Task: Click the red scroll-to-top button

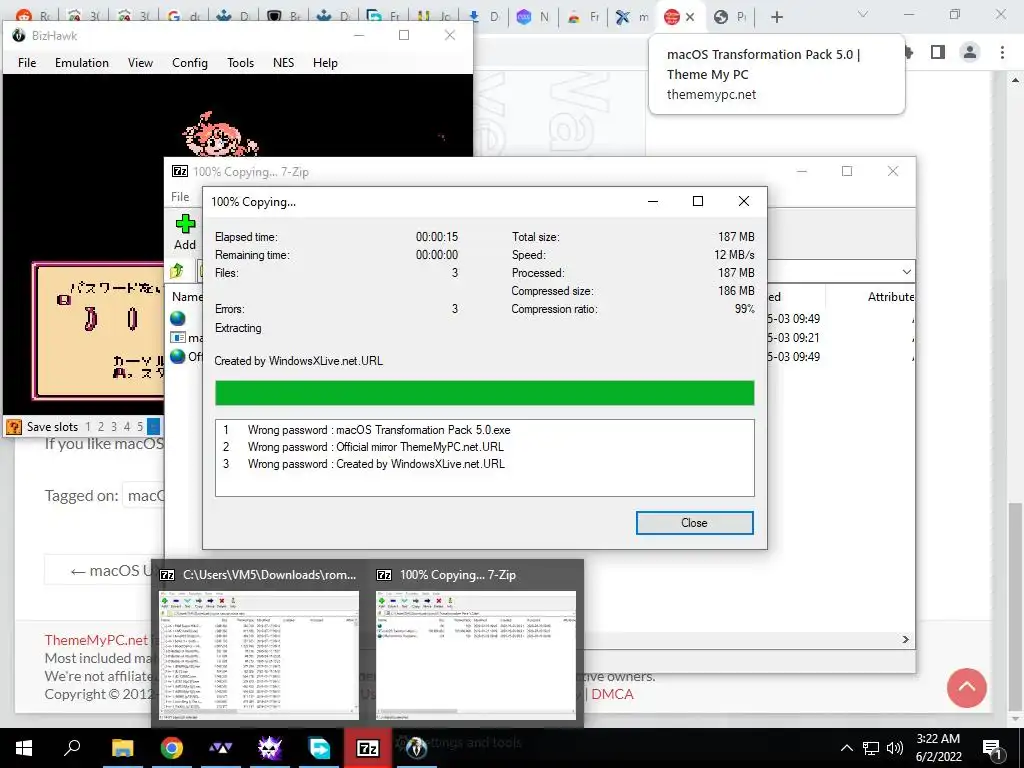Action: point(967,688)
